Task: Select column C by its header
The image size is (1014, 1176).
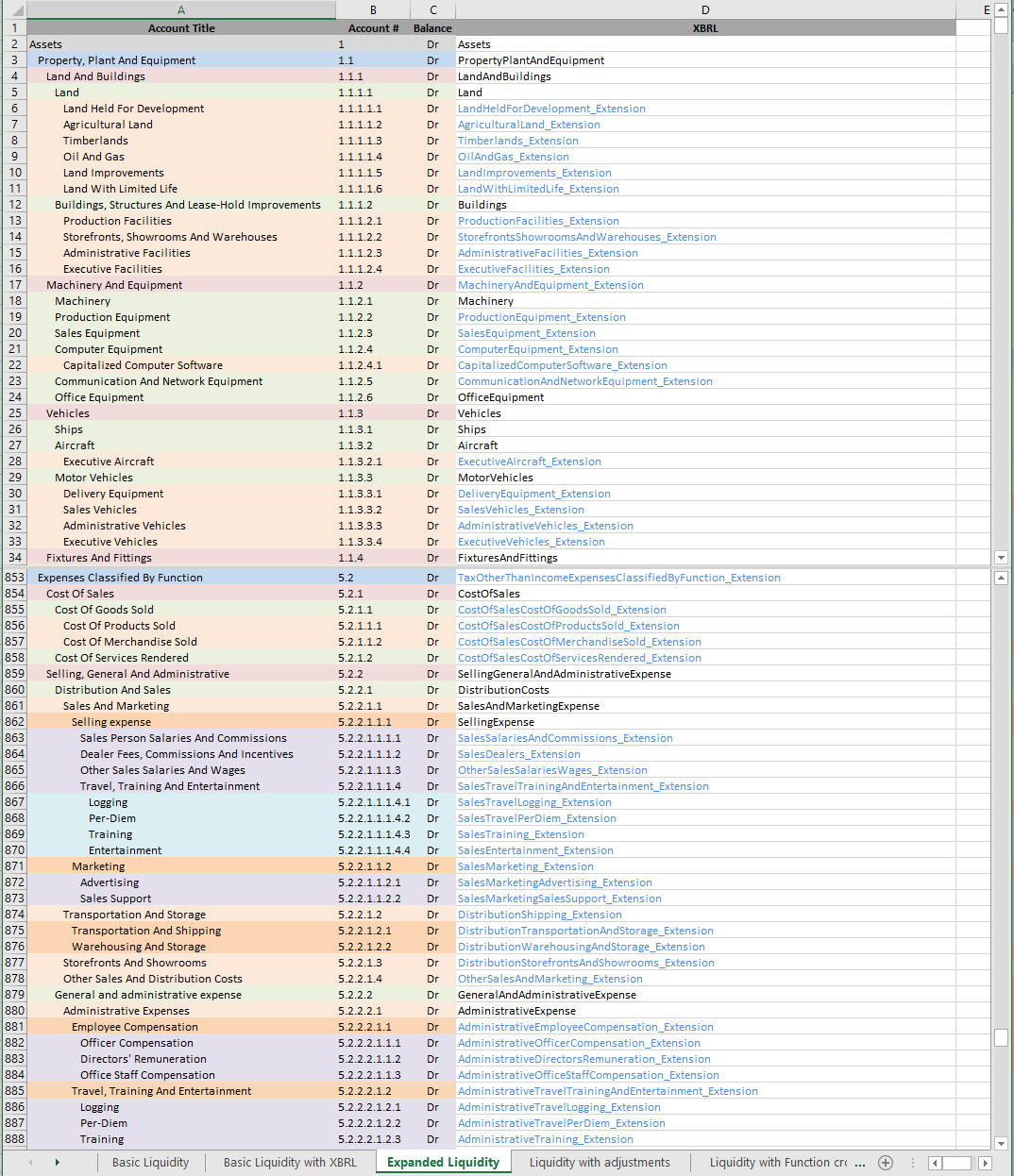Action: pos(432,10)
